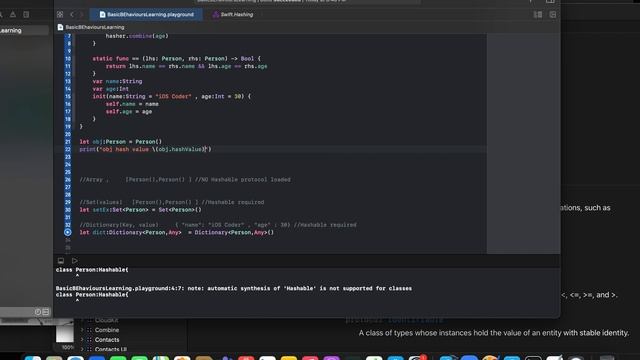Click the //Array comment line
This screenshot has height=360, width=640.
185,180
